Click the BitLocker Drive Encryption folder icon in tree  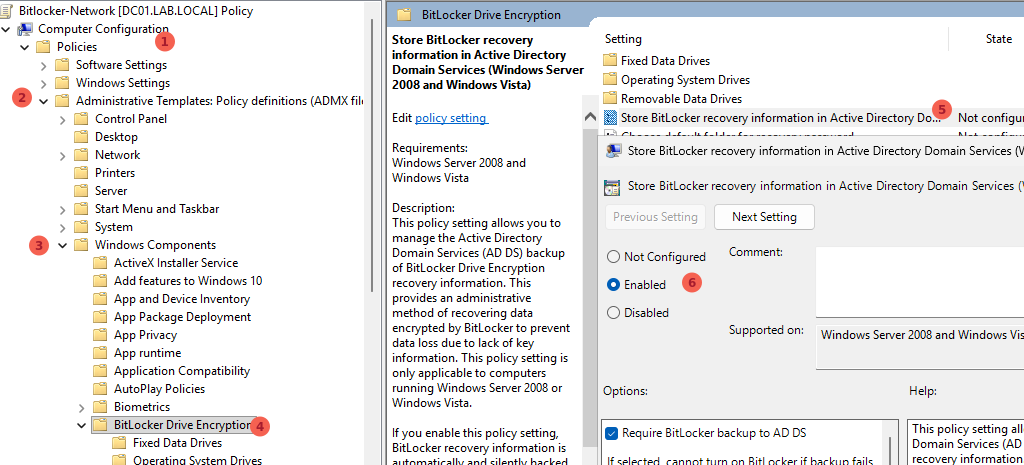tap(100, 425)
